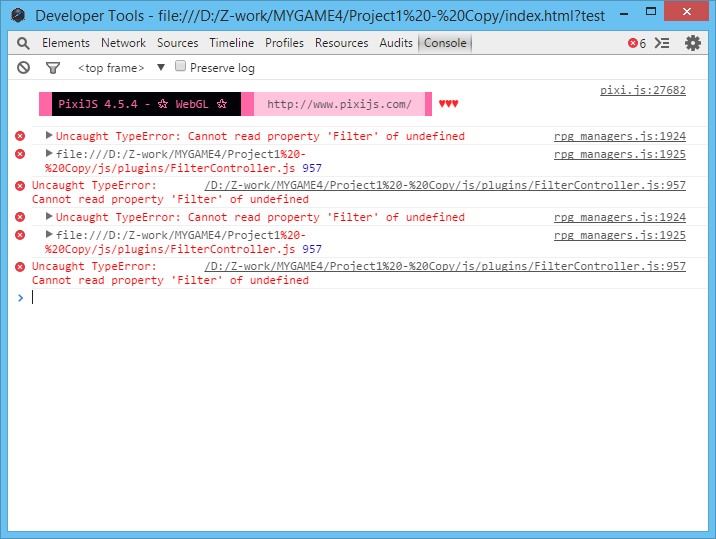Open DevTools settings gear icon
Viewport: 716px width, 539px height.
[692, 43]
